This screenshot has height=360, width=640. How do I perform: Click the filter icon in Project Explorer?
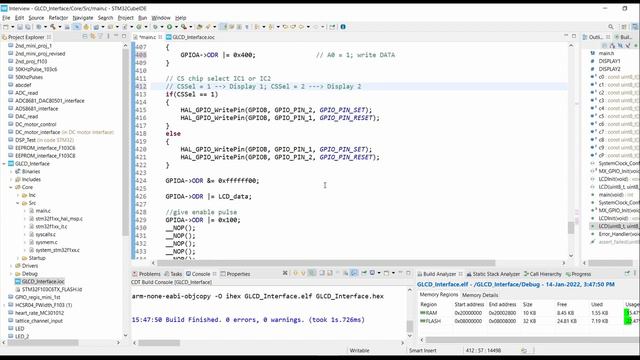coord(100,37)
